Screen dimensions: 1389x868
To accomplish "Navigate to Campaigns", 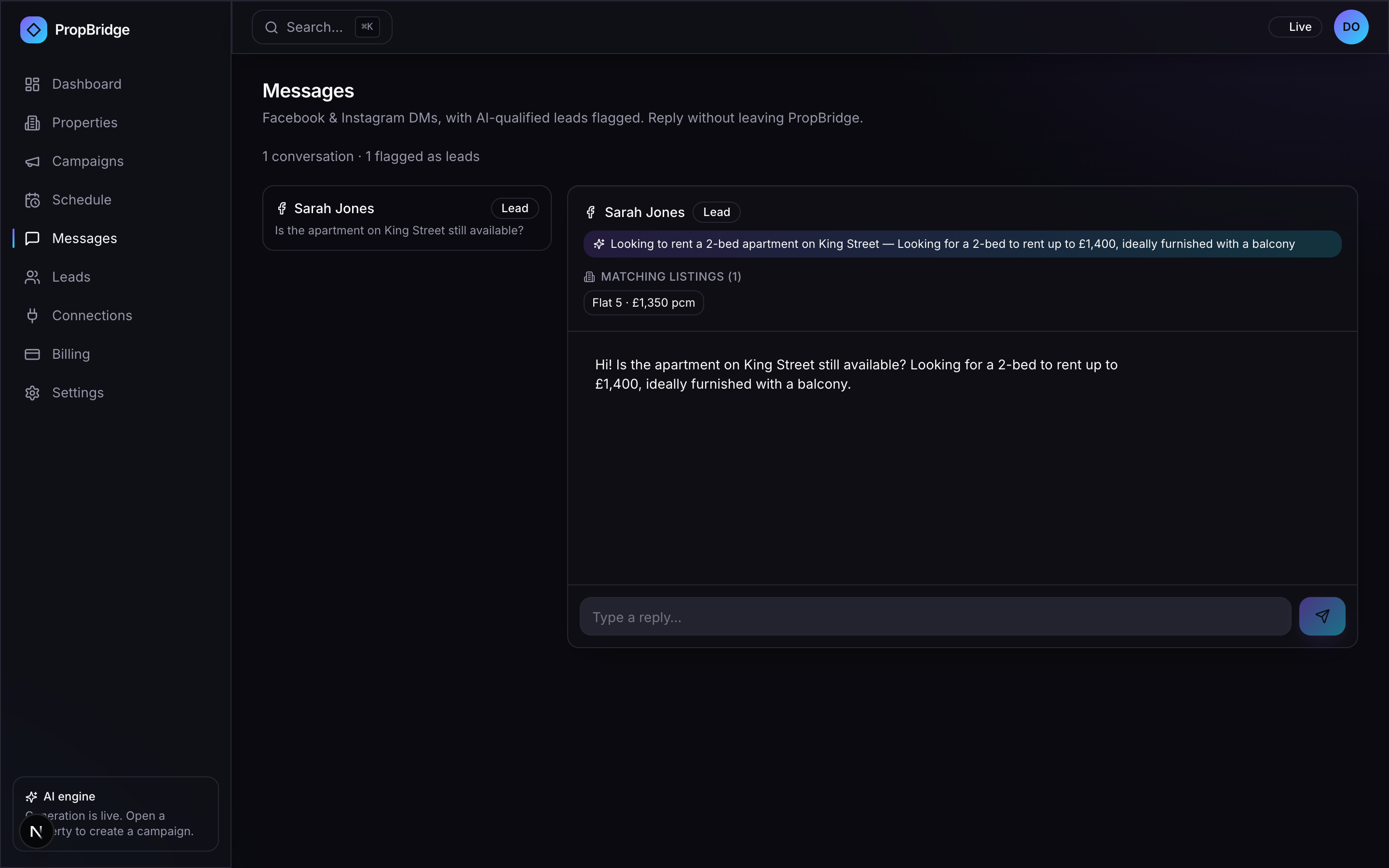I will [x=115, y=162].
